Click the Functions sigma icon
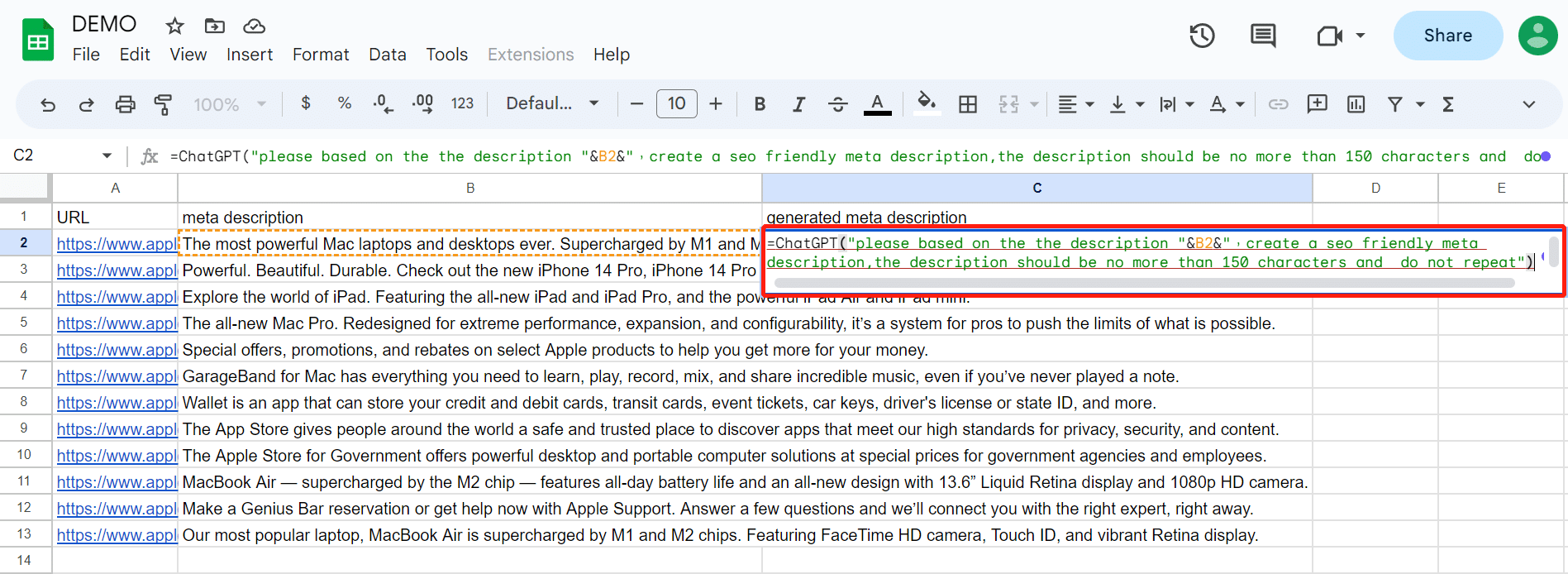Screen dimensions: 1568x574 coord(1448,104)
